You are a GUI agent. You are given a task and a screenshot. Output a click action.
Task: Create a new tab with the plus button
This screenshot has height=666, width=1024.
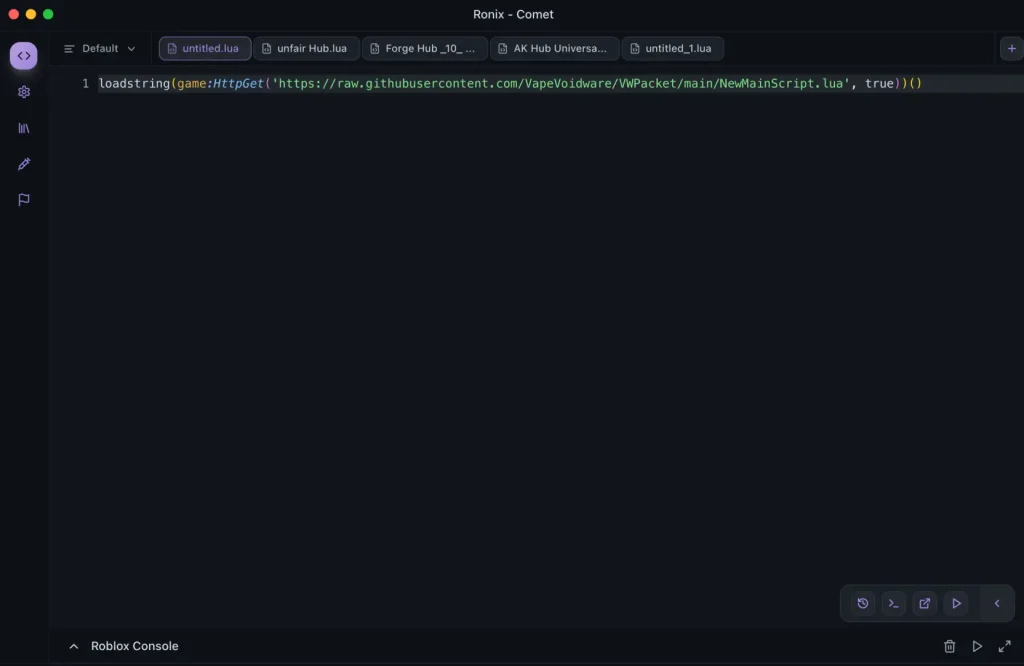point(1010,47)
